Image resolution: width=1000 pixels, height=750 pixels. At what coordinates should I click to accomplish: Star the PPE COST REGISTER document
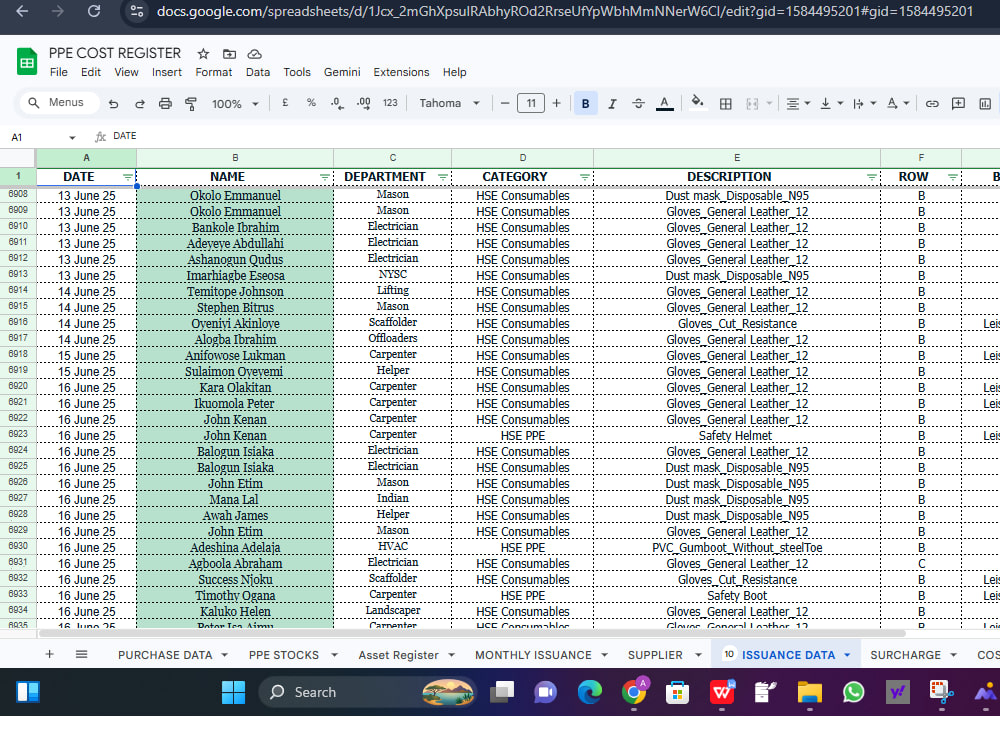[203, 54]
